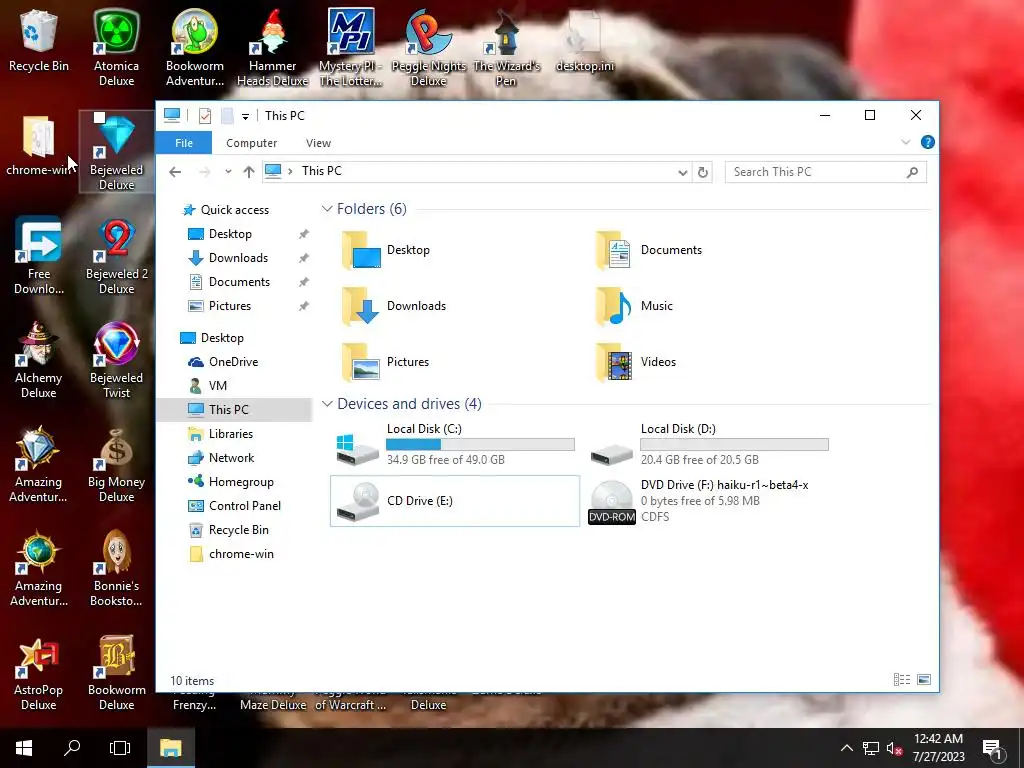The width and height of the screenshot is (1024, 768).
Task: Select The Wizard's Pen desktop icon
Action: click(507, 48)
